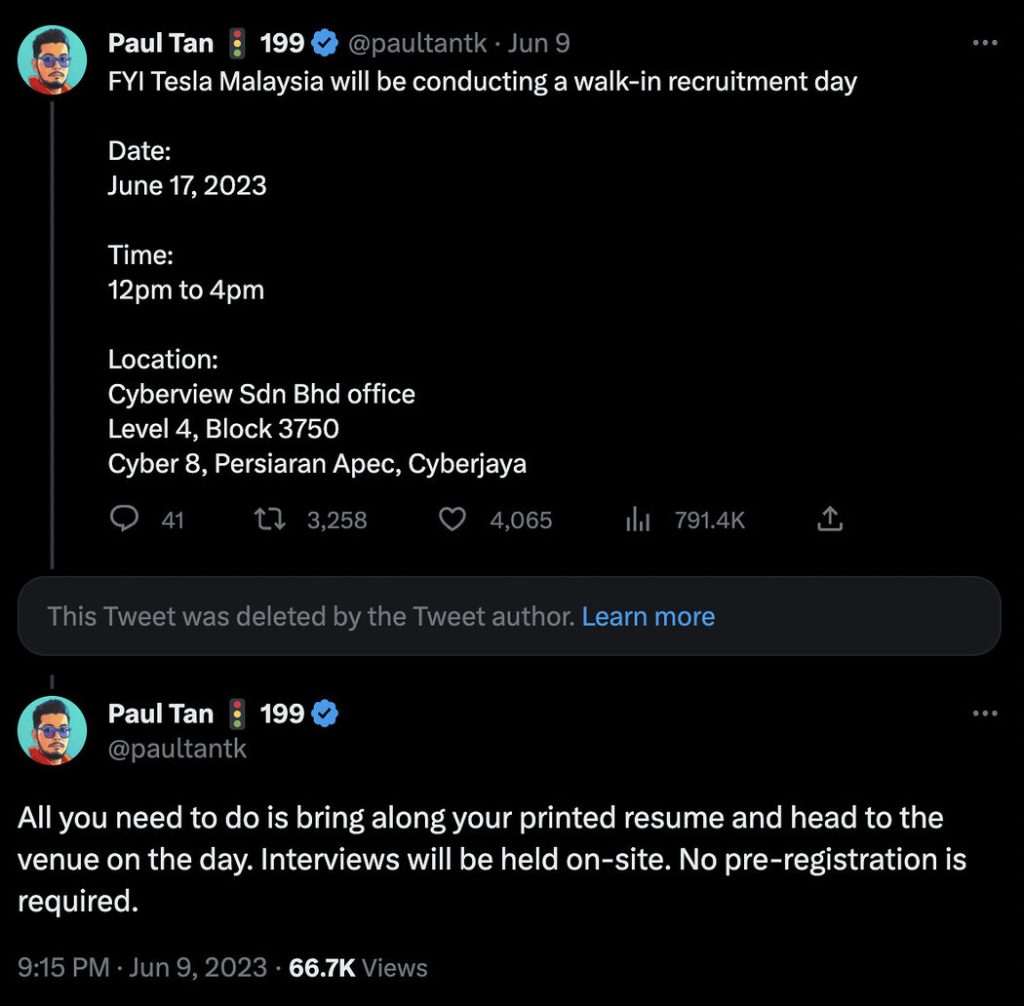The height and width of the screenshot is (1006, 1024).
Task: Click the share icon on first tweet
Action: 830,519
